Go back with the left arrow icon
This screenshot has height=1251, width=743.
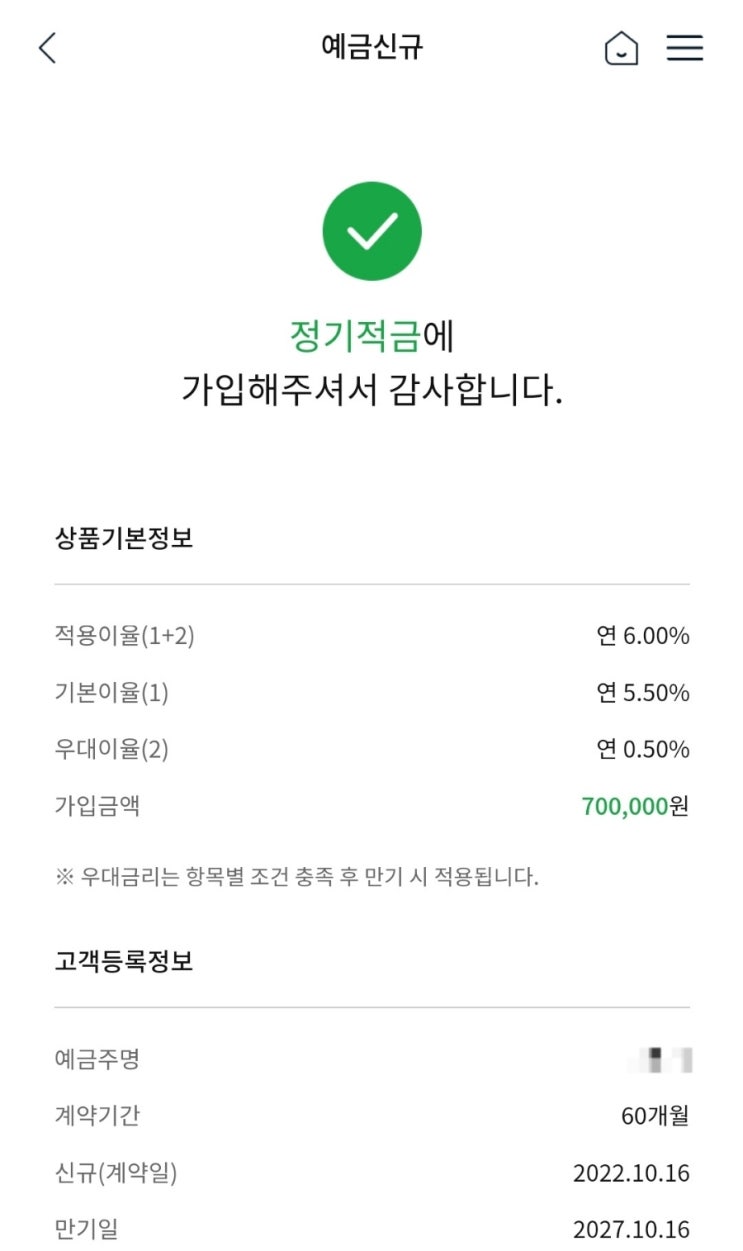click(x=47, y=48)
